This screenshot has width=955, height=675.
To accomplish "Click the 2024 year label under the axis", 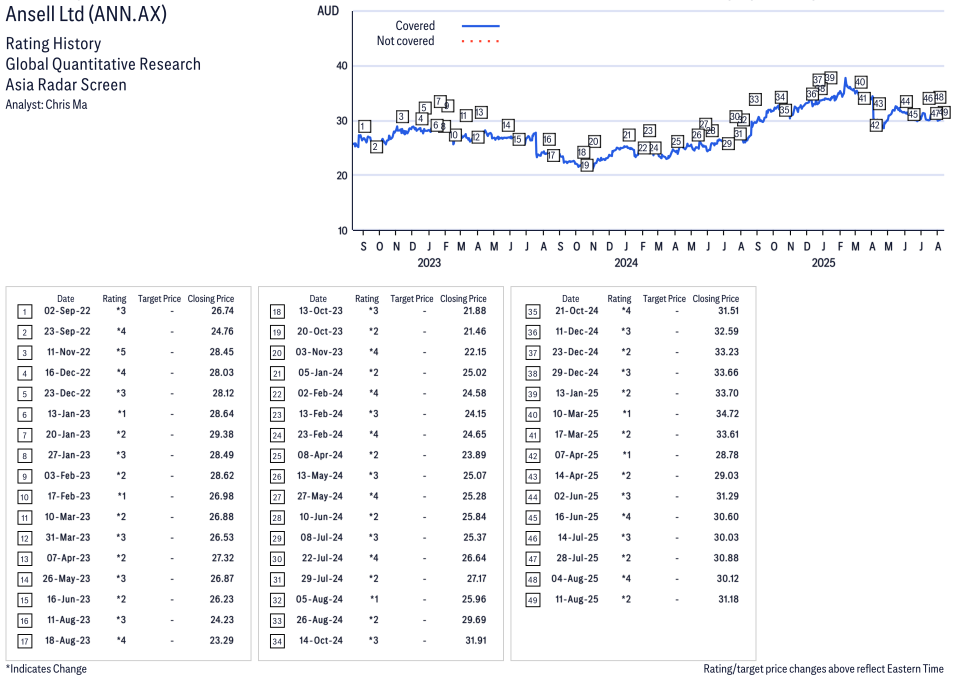I will click(x=626, y=263).
